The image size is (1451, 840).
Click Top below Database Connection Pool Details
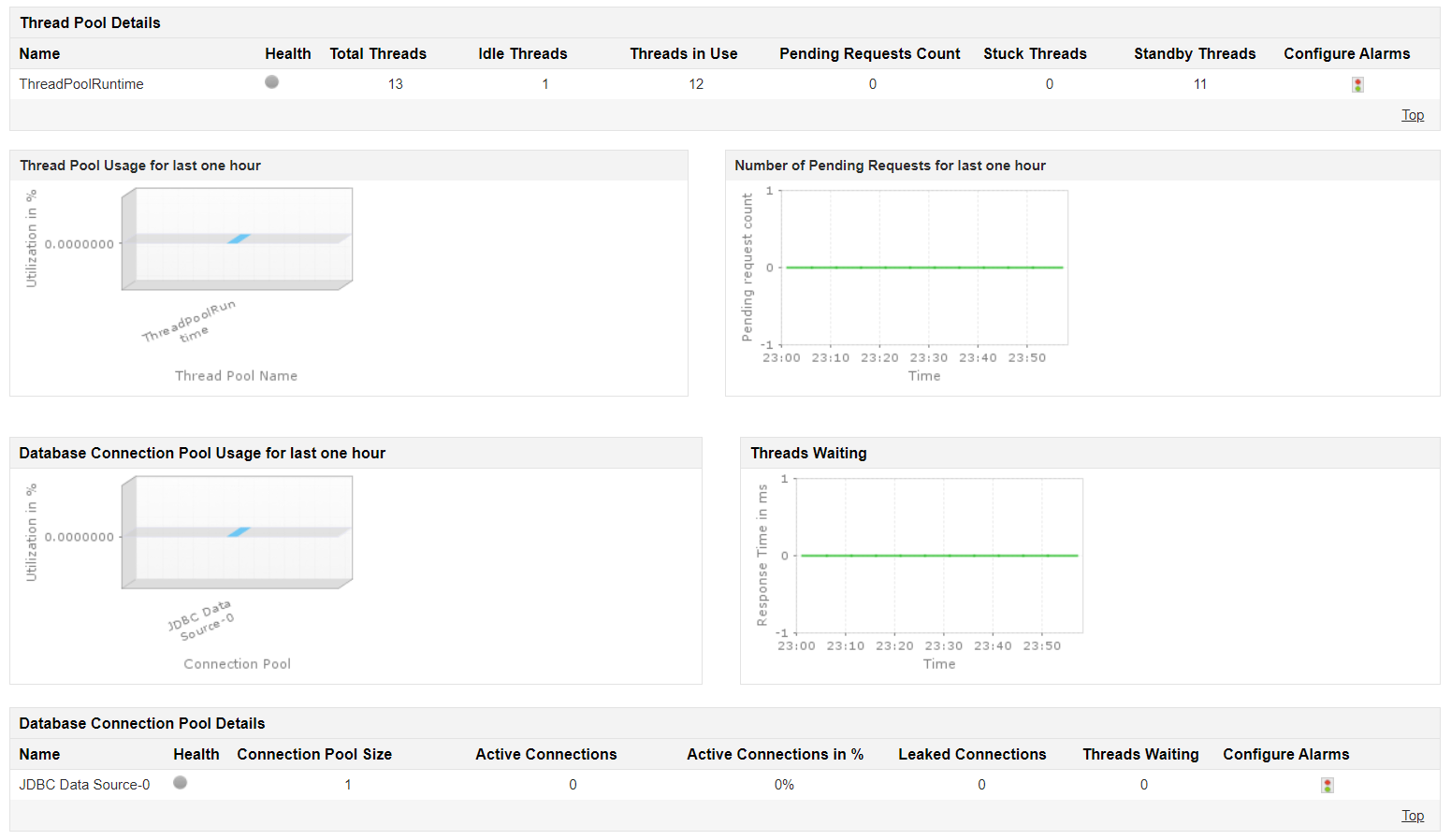click(1413, 815)
